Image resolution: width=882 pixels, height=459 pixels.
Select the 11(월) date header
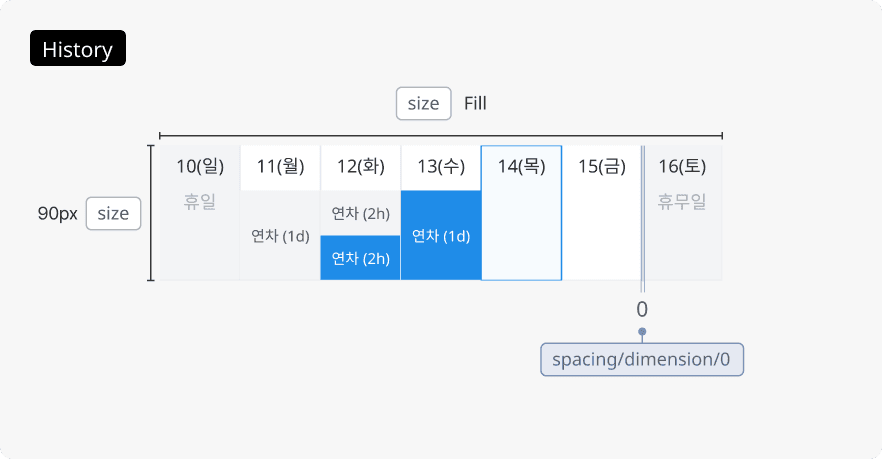pos(280,167)
